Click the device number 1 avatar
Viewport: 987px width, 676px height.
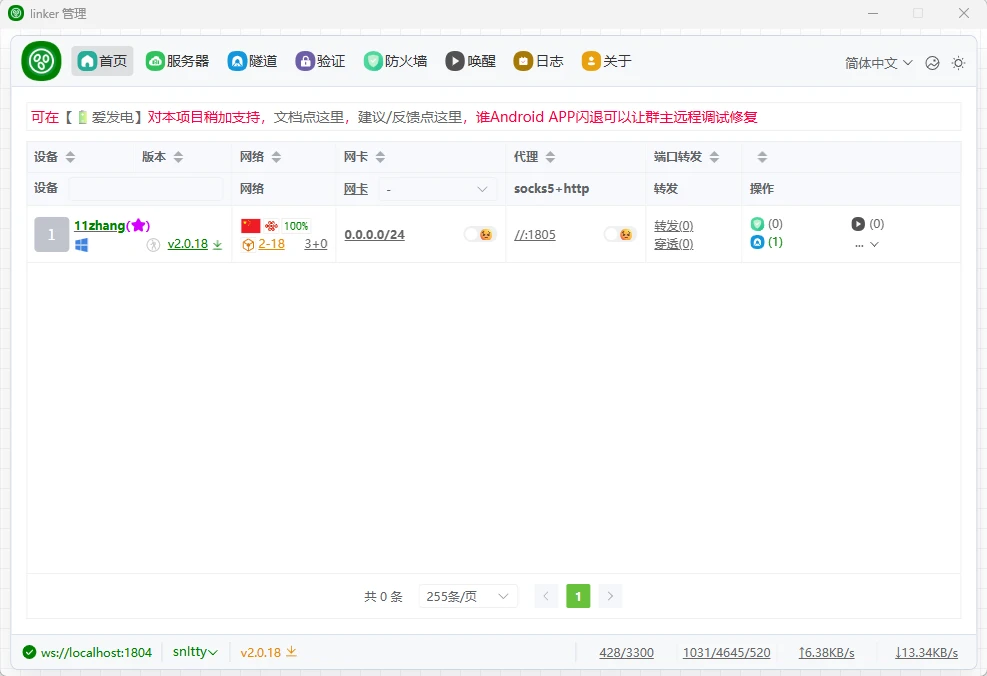pyautogui.click(x=52, y=234)
